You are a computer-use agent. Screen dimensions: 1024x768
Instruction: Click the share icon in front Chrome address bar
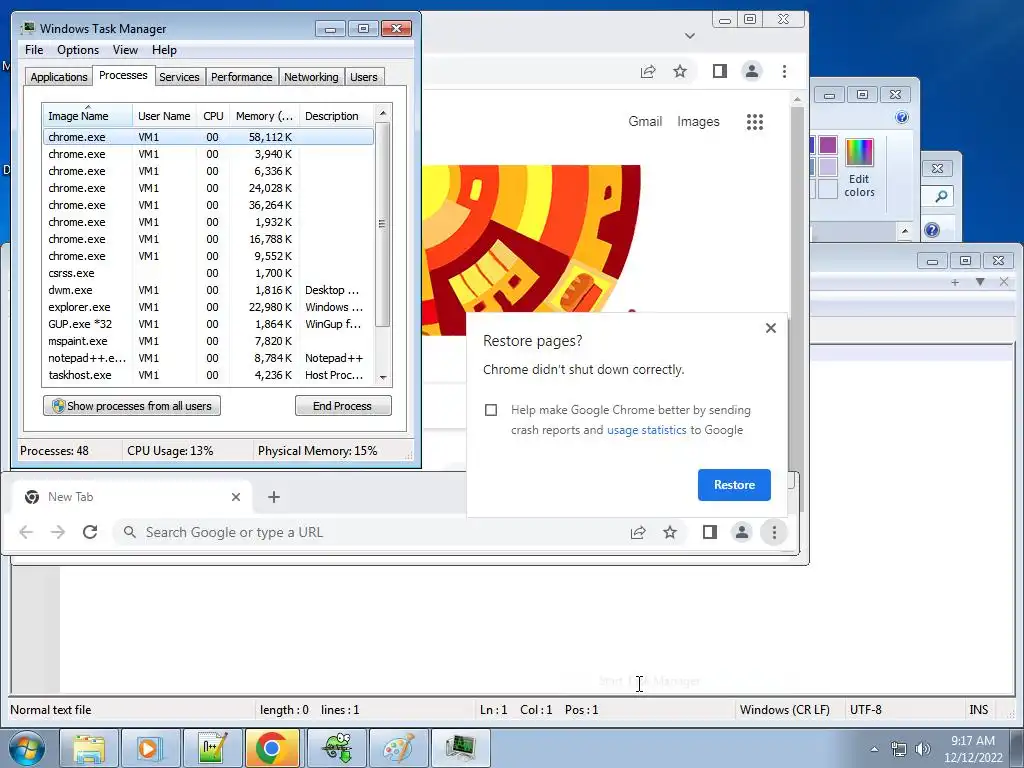coord(638,532)
